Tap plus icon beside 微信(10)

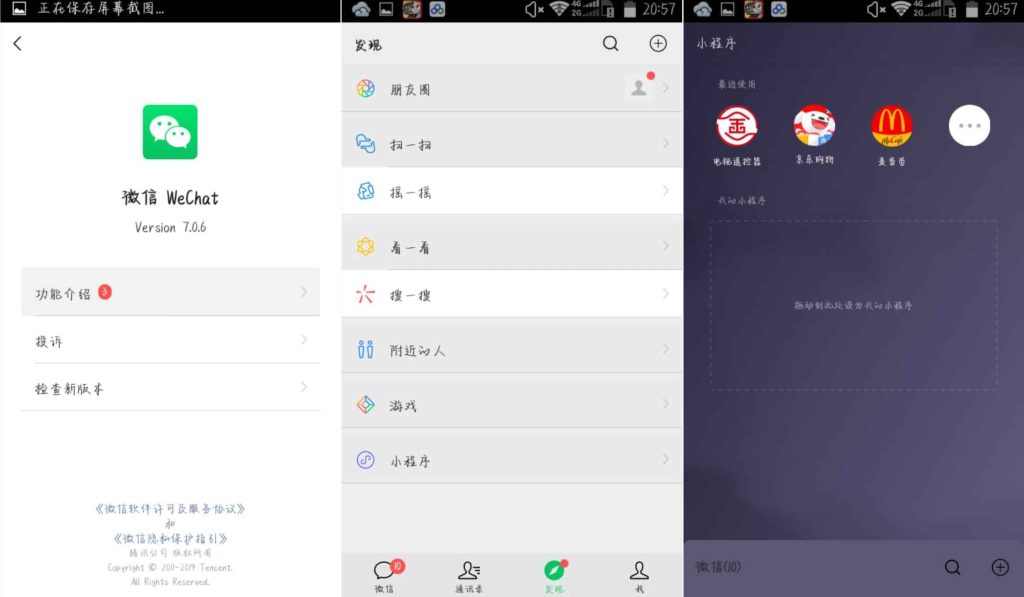[x=1000, y=567]
